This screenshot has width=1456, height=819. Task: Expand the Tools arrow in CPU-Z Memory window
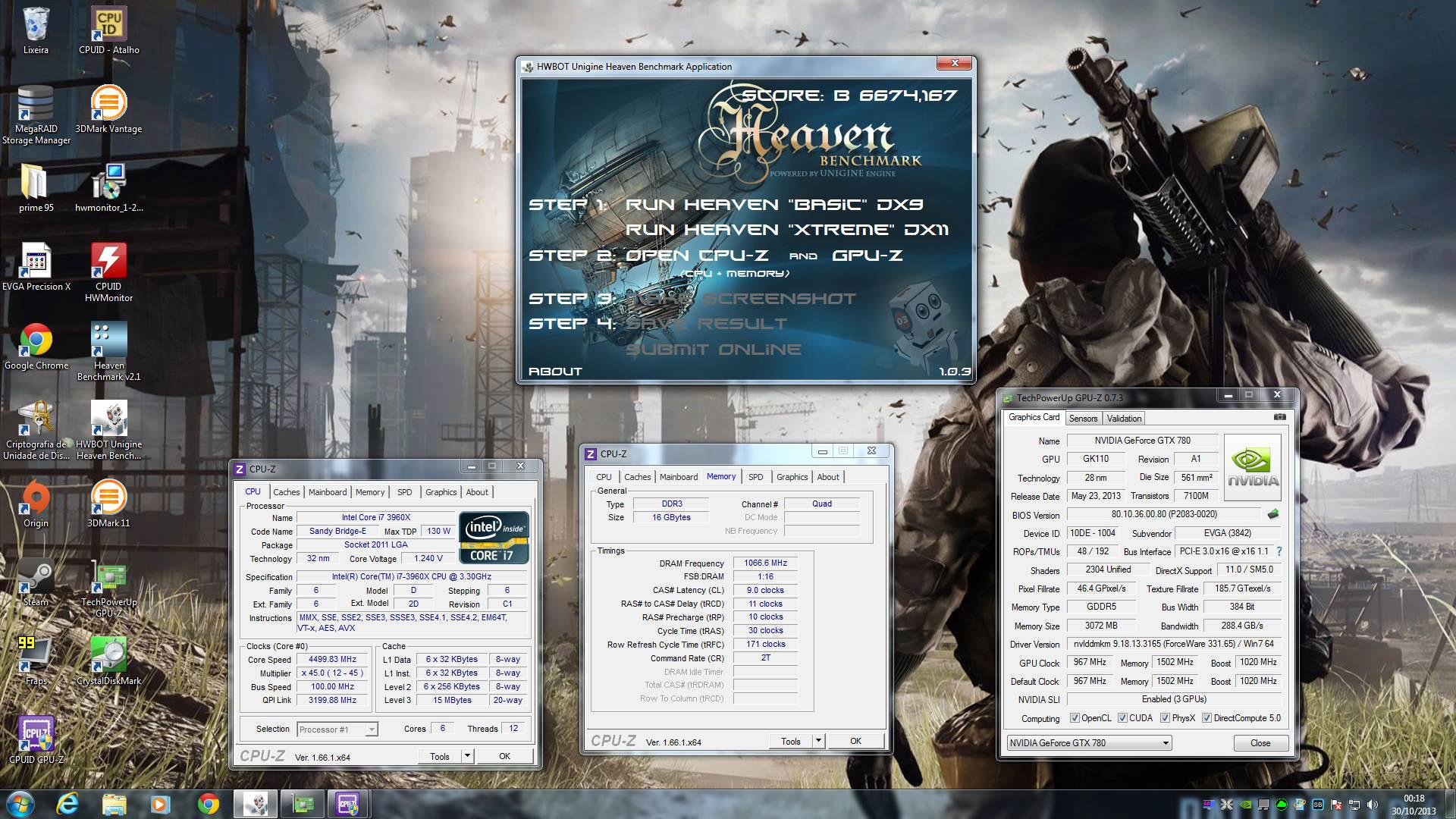click(818, 741)
